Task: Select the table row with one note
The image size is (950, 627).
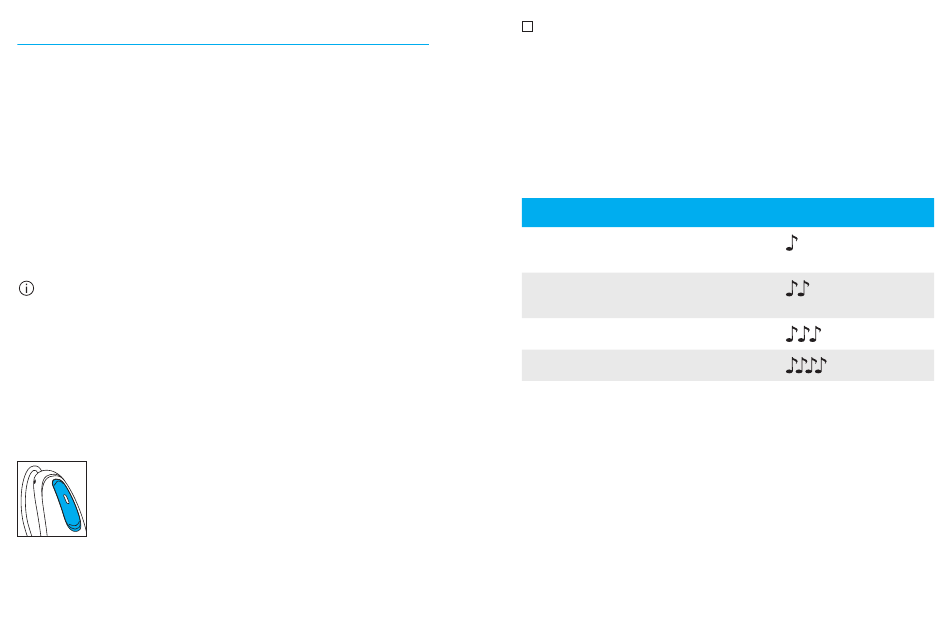Action: pyautogui.click(x=728, y=250)
